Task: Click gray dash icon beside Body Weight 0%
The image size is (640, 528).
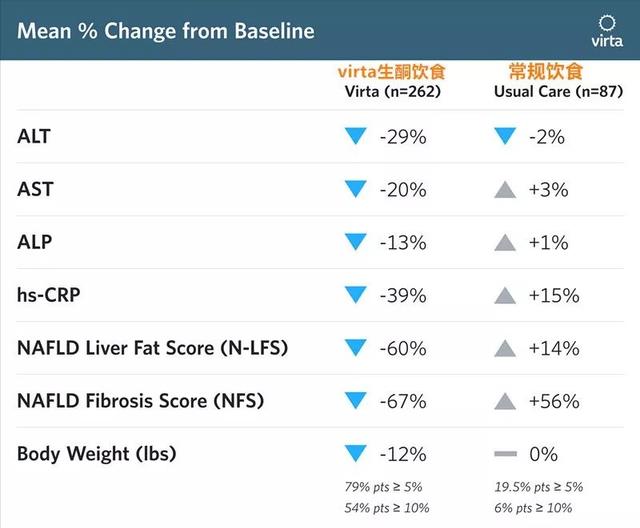Action: point(507,454)
